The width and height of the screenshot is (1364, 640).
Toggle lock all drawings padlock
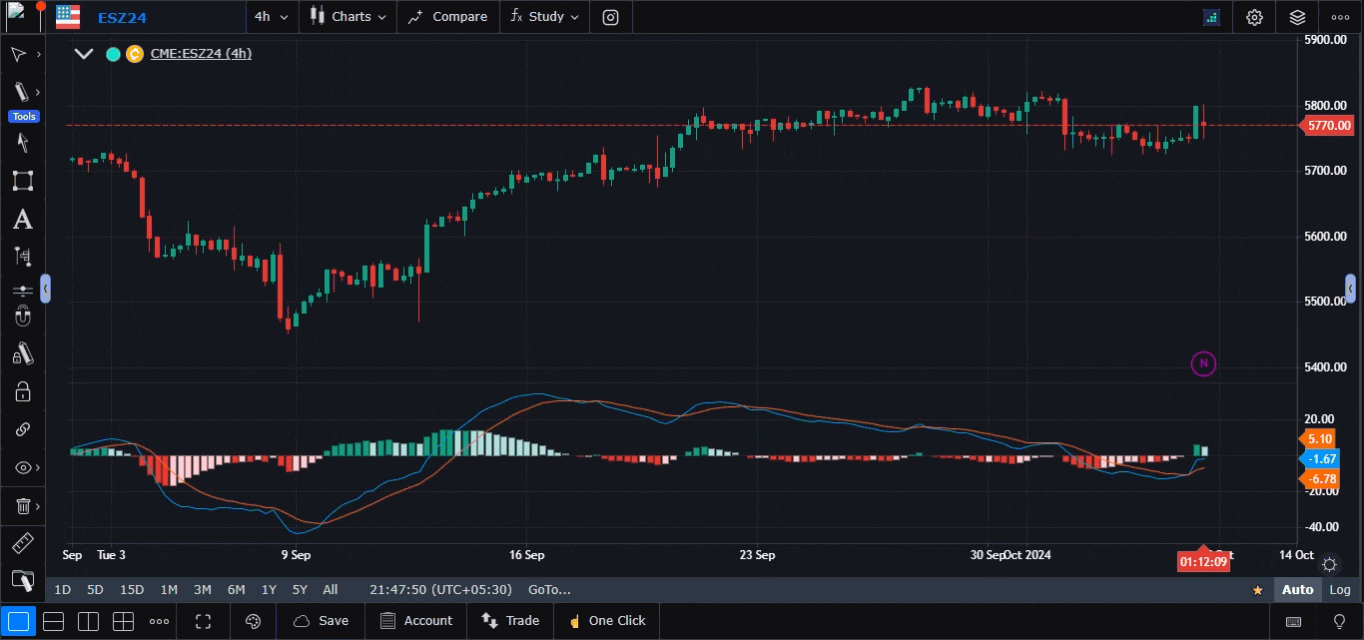(x=22, y=391)
